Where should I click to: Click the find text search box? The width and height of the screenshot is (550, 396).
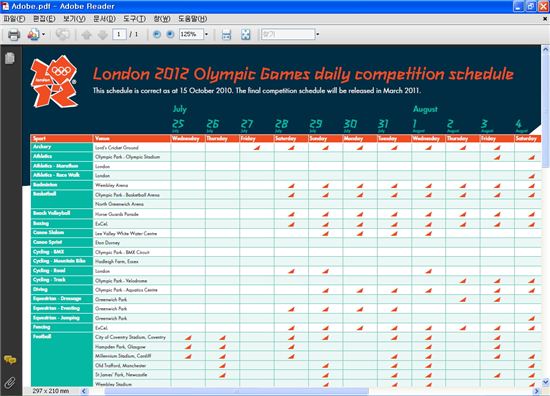click(x=288, y=34)
